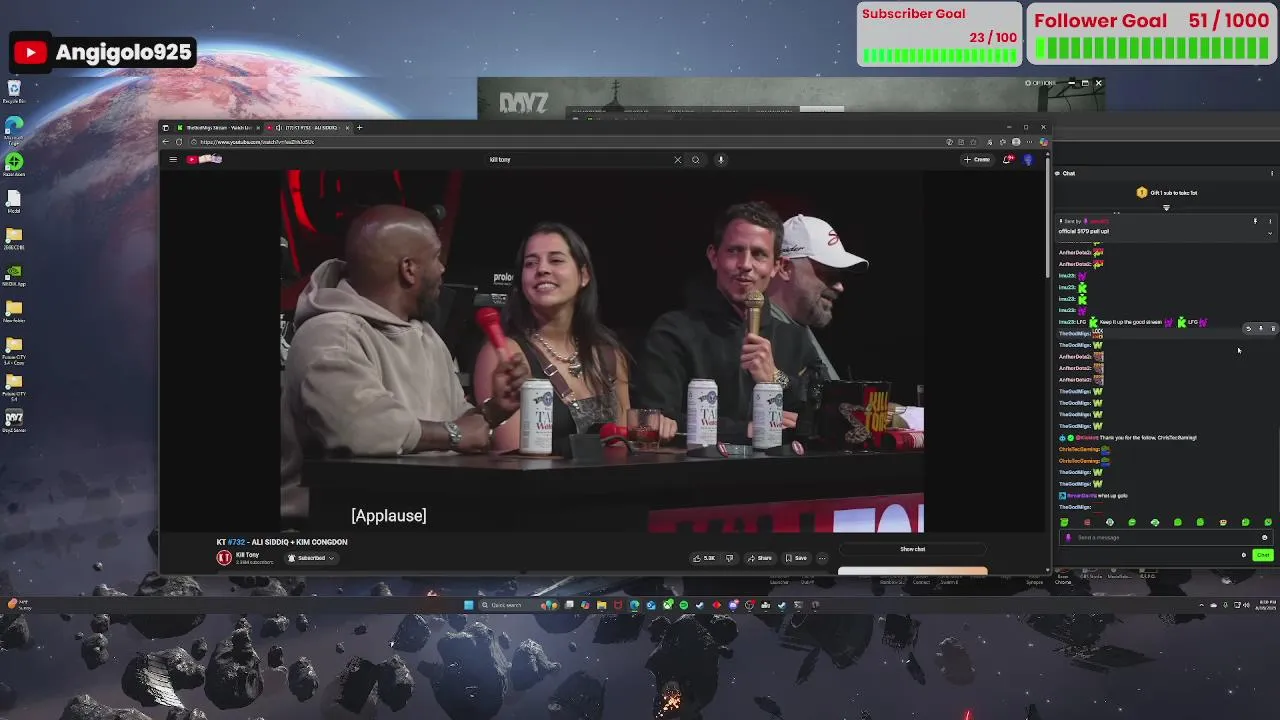This screenshot has width=1280, height=720.
Task: Open the emote picker in chat input
Action: coord(1264,538)
